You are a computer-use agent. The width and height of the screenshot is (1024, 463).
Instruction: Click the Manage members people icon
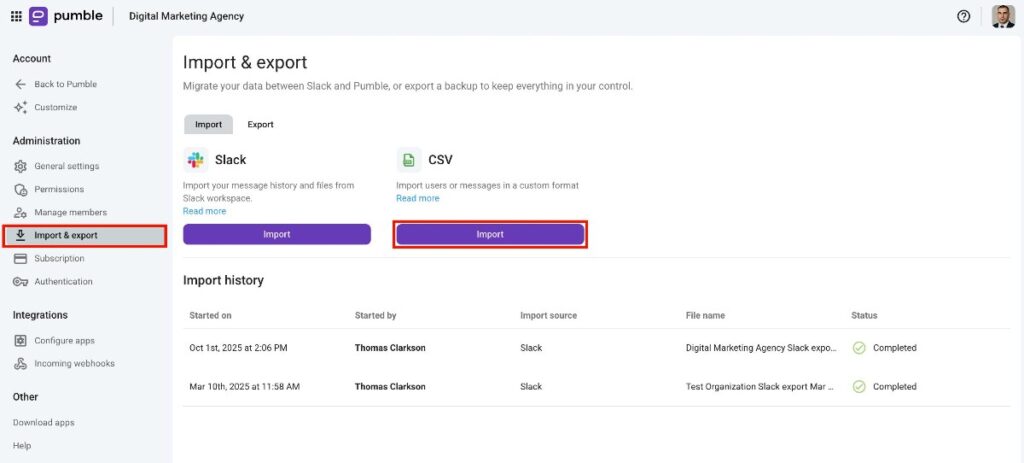(x=20, y=212)
